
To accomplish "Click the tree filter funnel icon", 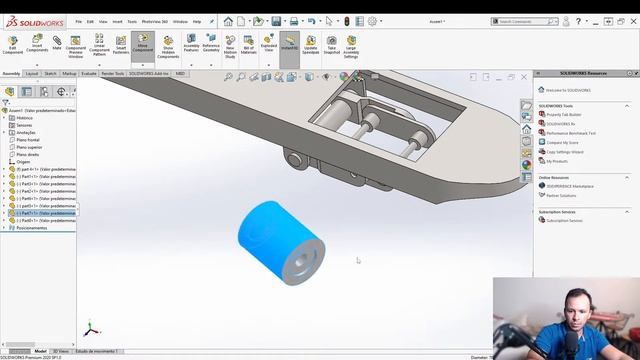I will (x=5, y=102).
